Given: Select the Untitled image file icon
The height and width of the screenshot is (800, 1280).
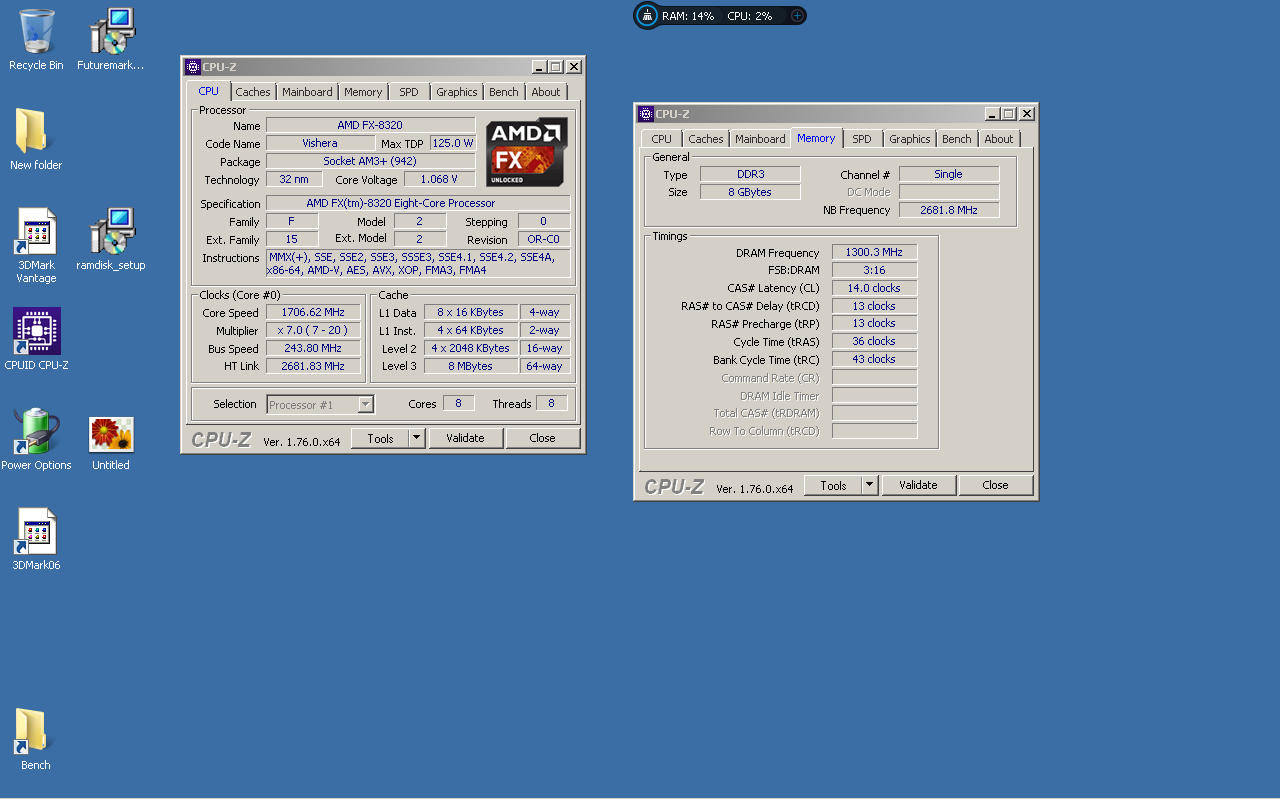Looking at the screenshot, I should [x=111, y=443].
